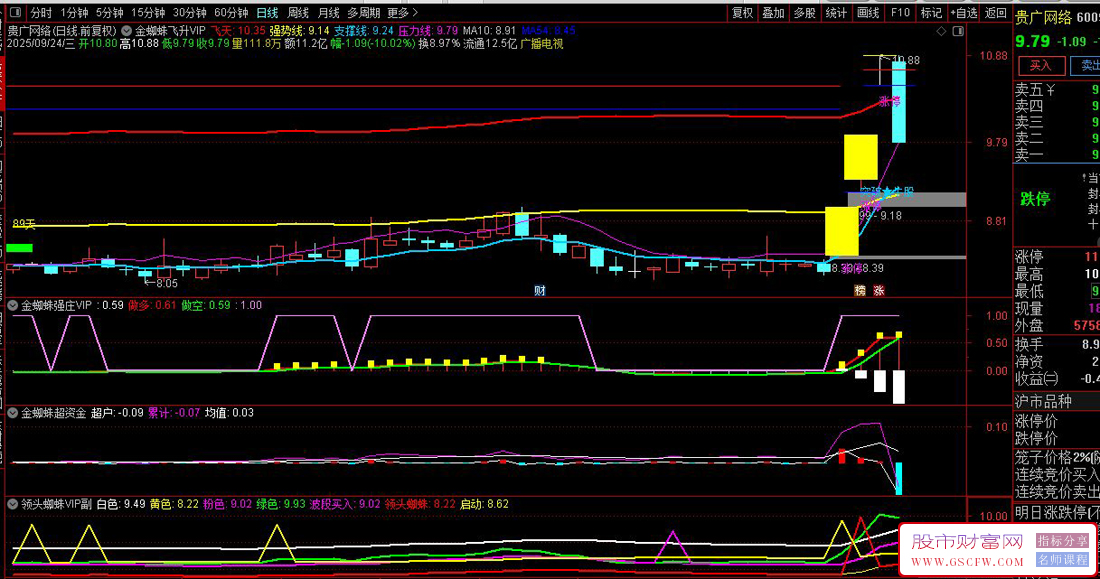Viewport: 1100px width, 579px height.
Task: Click the 涨 badge icon below candles
Action: pos(879,291)
